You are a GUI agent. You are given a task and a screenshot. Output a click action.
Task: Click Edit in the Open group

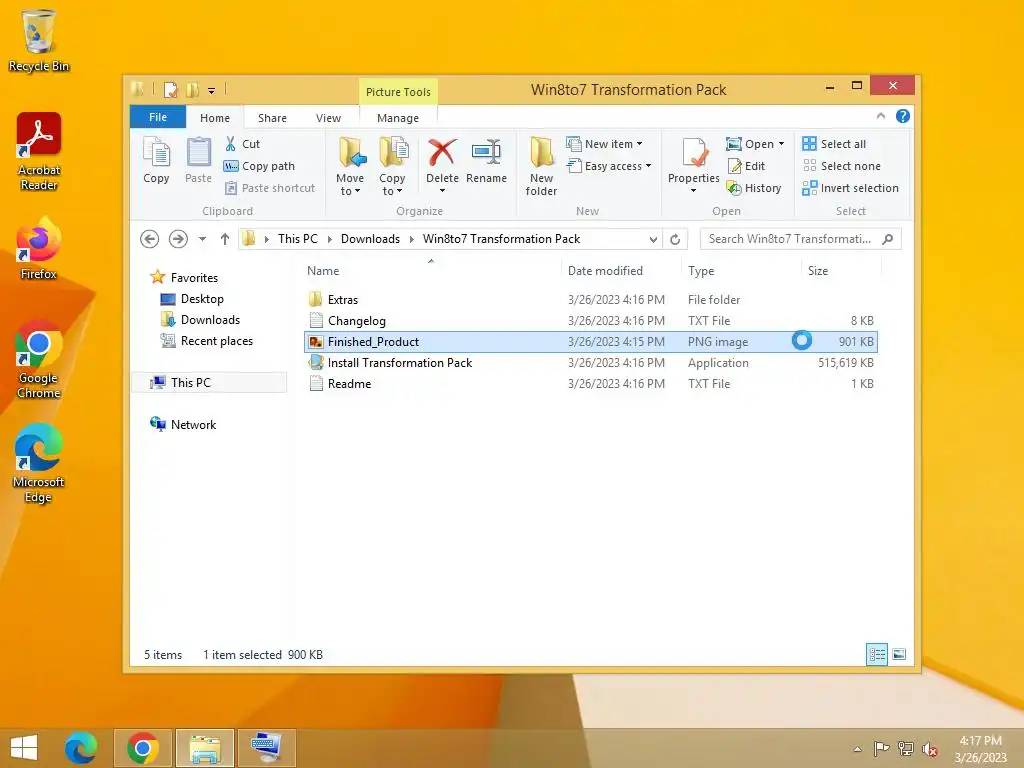pos(746,166)
